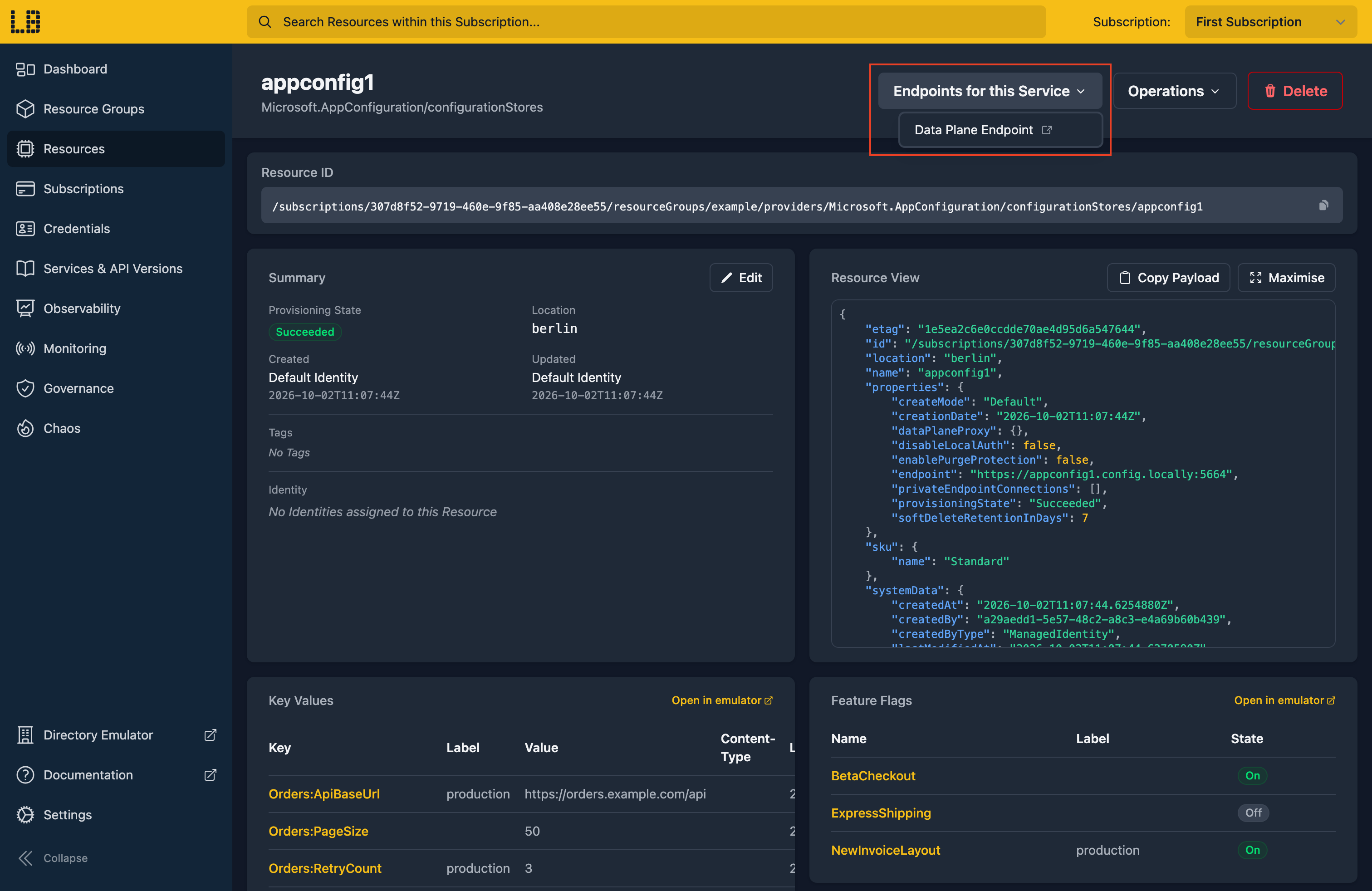
Task: Focus the Search Resources input field
Action: [x=646, y=22]
